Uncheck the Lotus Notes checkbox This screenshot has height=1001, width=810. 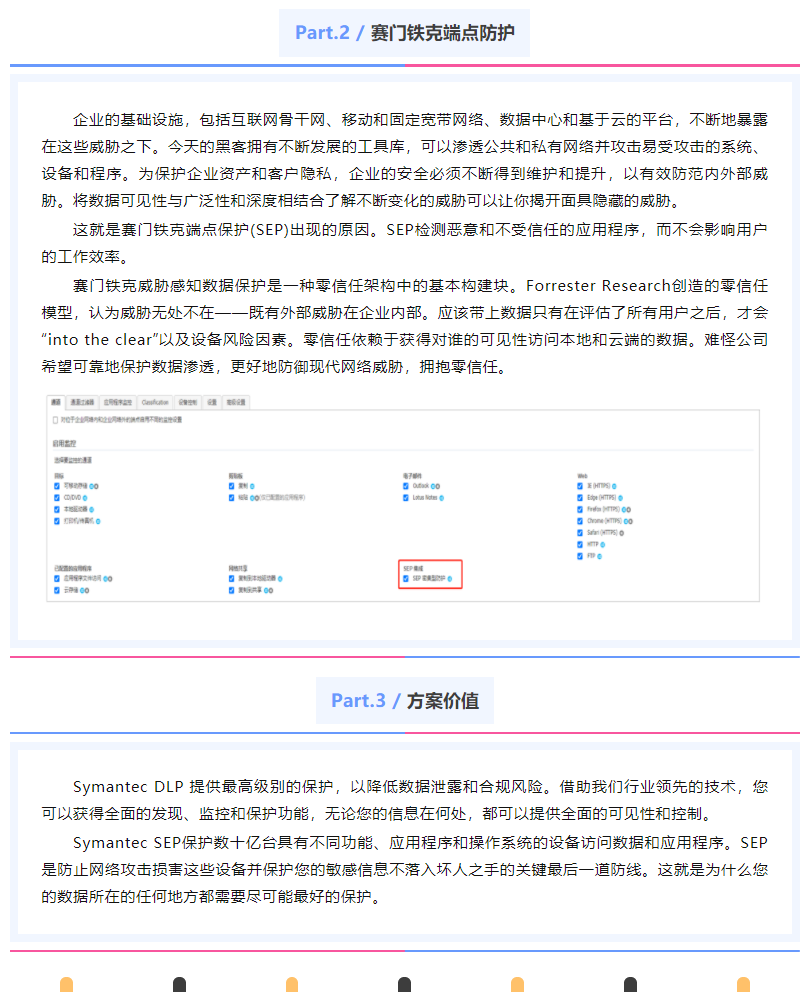tap(406, 498)
